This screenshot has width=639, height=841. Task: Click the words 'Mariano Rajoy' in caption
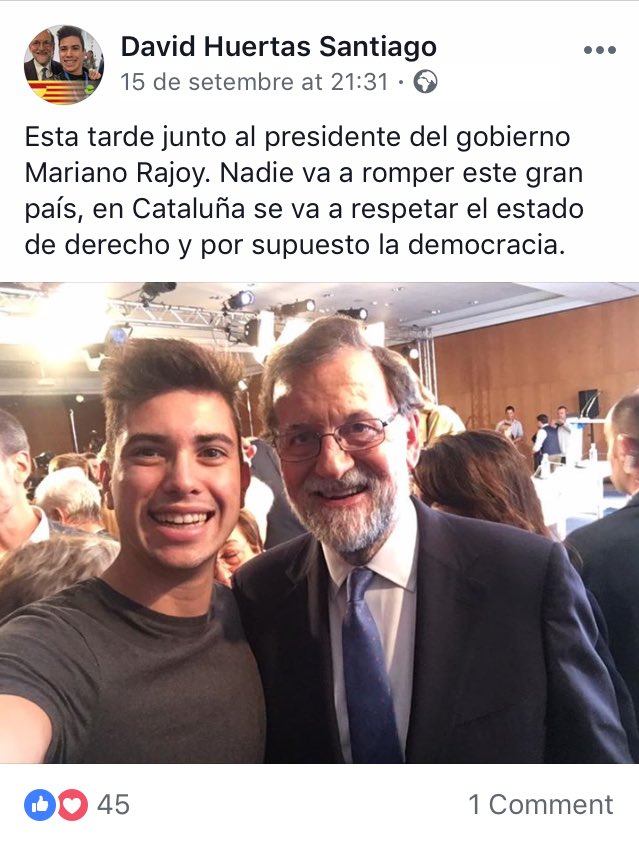tap(115, 173)
